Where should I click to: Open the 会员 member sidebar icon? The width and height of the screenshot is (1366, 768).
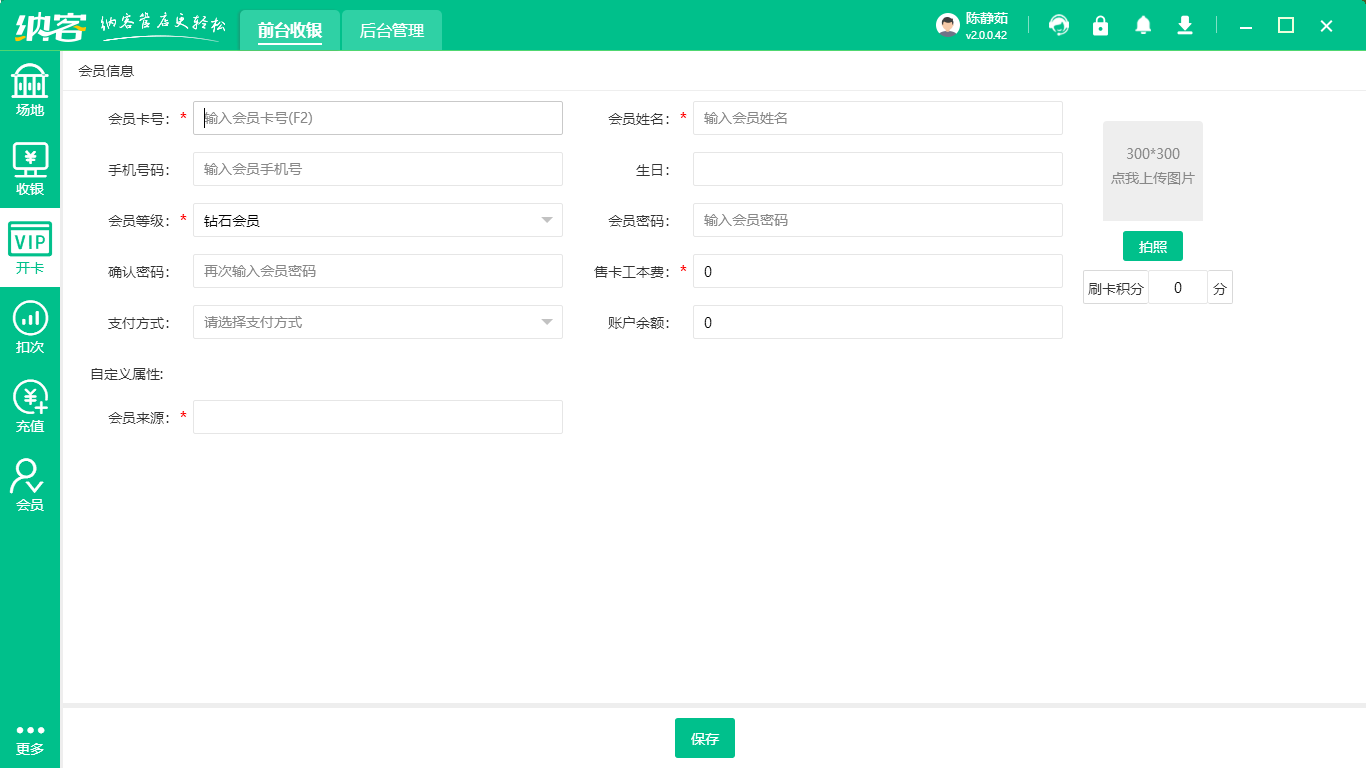tap(30, 485)
